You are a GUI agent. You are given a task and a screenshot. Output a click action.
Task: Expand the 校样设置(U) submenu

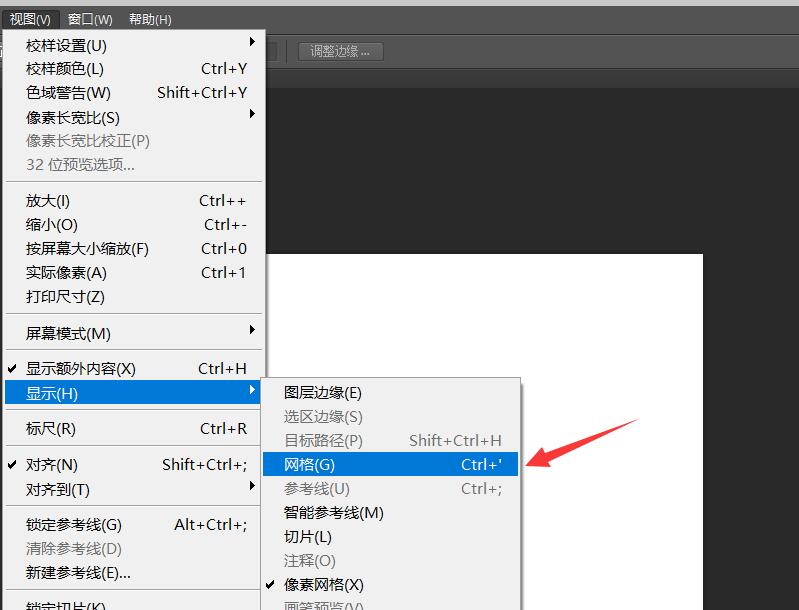[x=134, y=45]
